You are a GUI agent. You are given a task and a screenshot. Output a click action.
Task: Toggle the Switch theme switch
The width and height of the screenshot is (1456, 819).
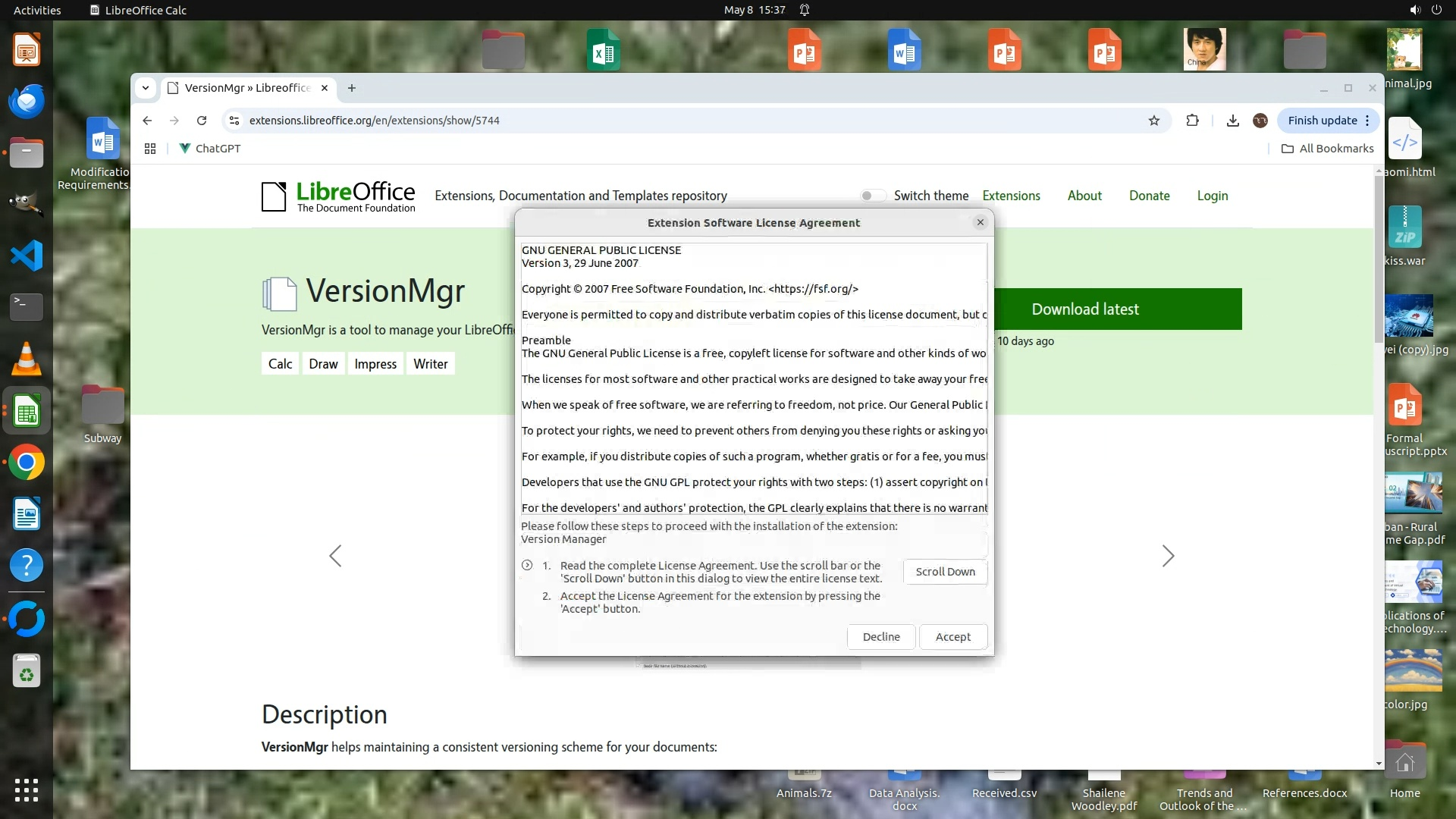coord(873,196)
